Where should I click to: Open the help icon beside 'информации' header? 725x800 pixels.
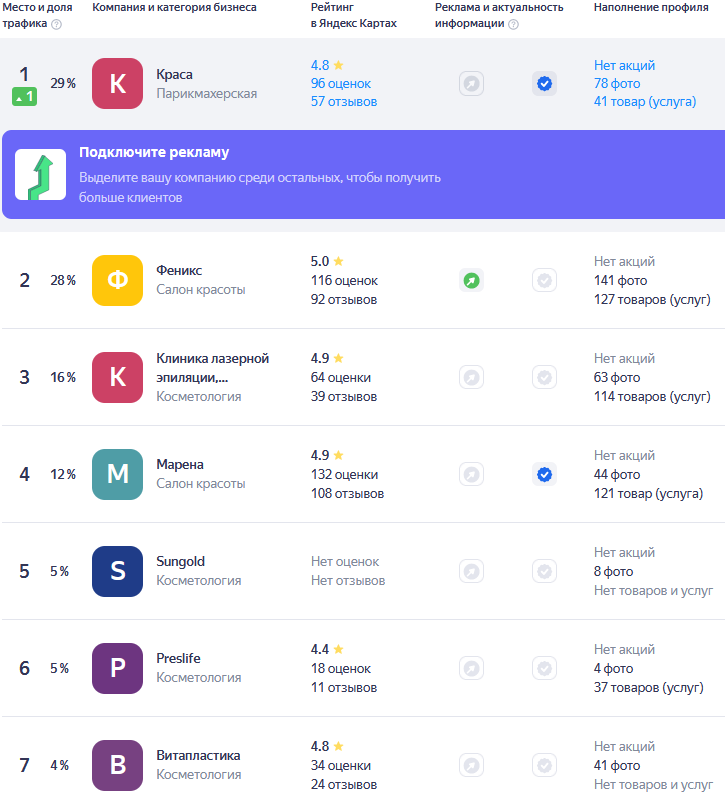(514, 24)
